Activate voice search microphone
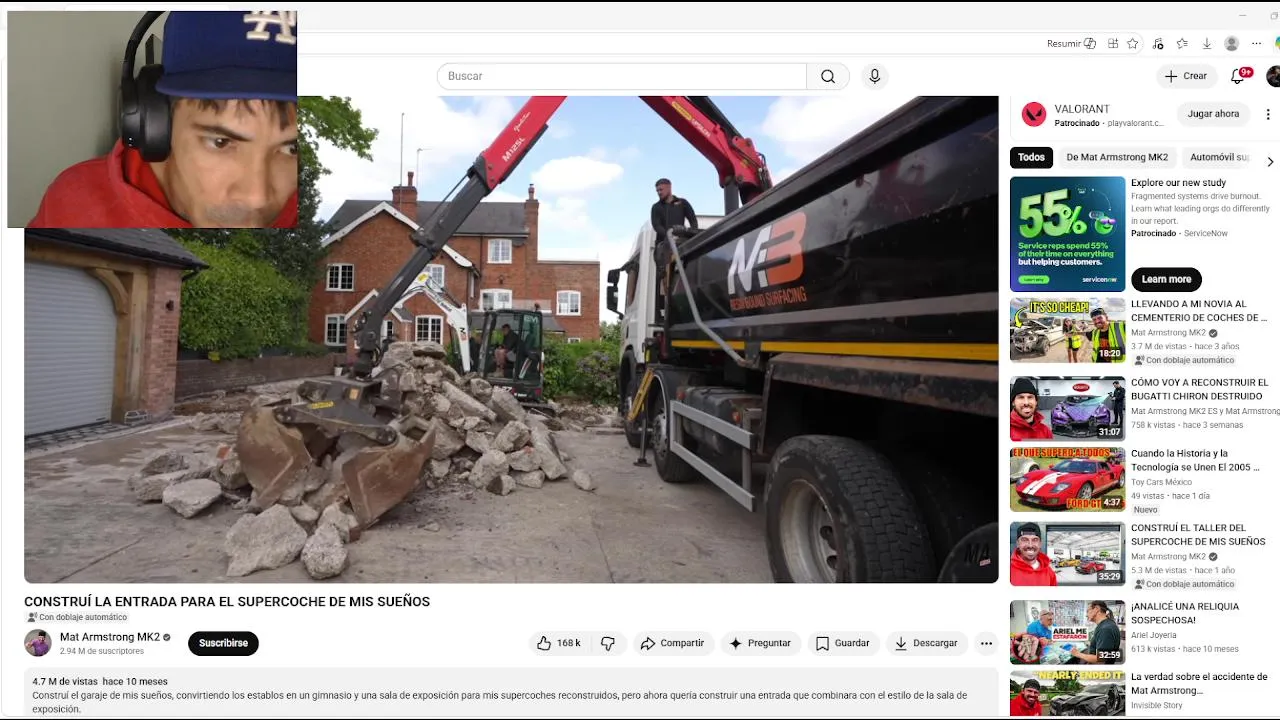 pyautogui.click(x=875, y=76)
